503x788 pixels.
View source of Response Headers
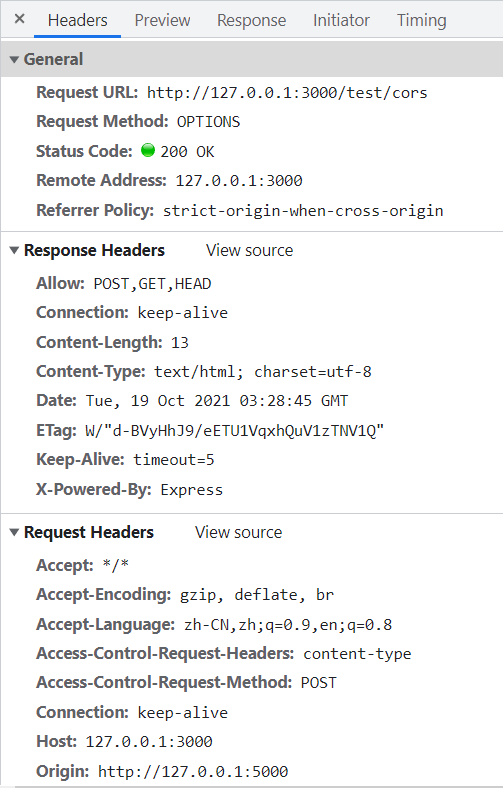click(249, 250)
